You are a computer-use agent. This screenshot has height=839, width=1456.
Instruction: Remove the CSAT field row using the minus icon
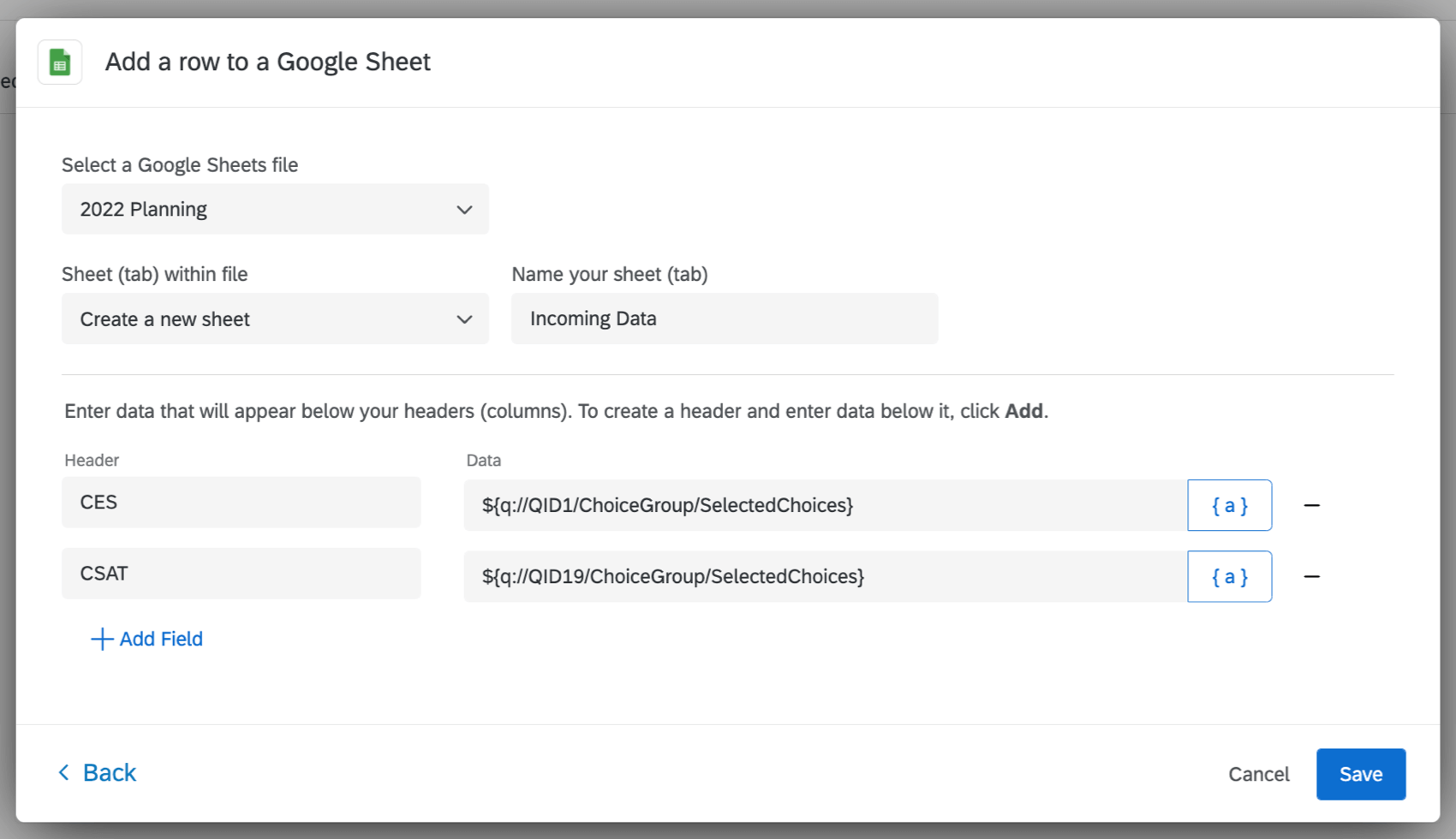coord(1311,576)
